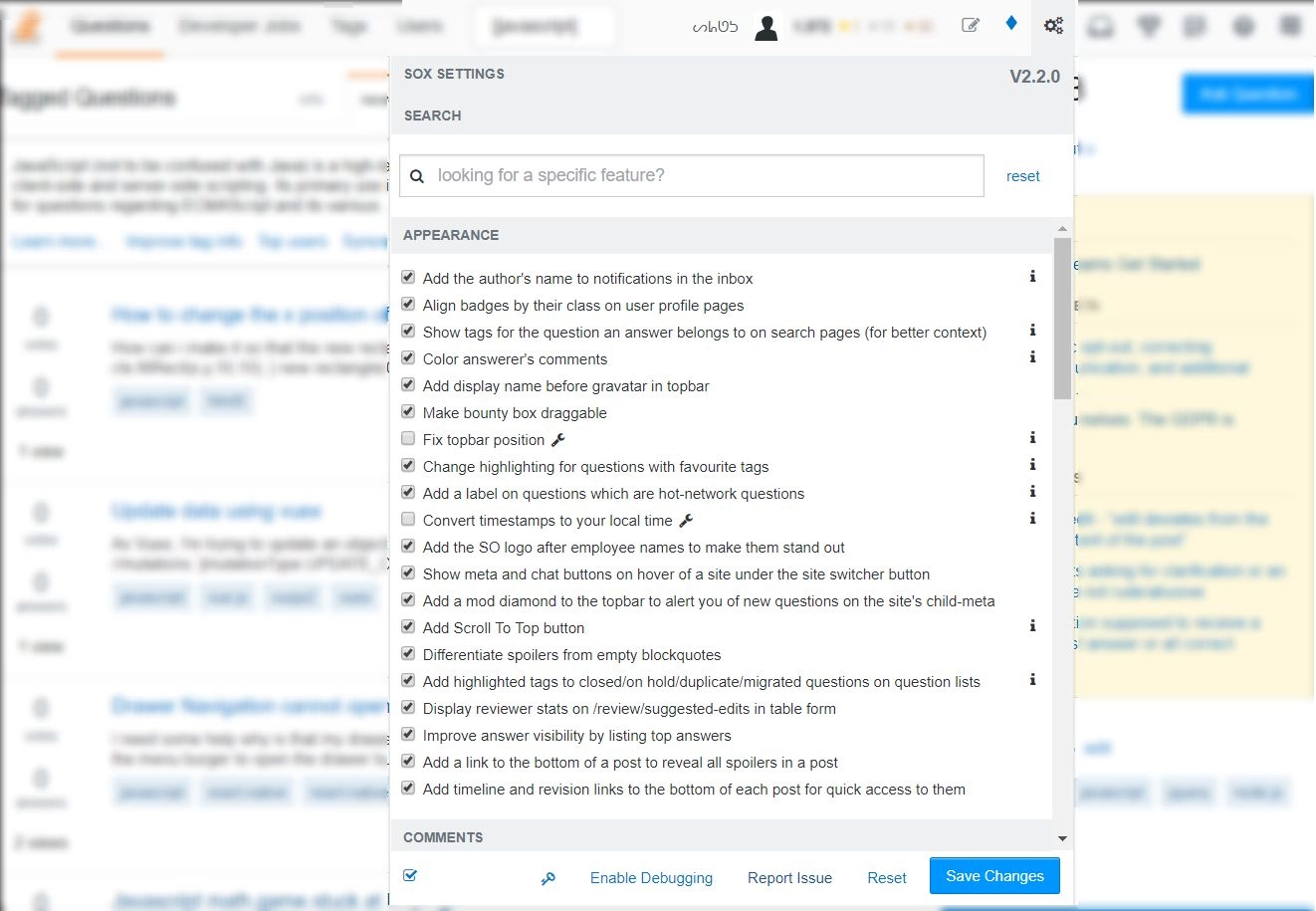The height and width of the screenshot is (911, 1316).
Task: Click the blue diamond icon in the topbar
Action: [x=1011, y=26]
